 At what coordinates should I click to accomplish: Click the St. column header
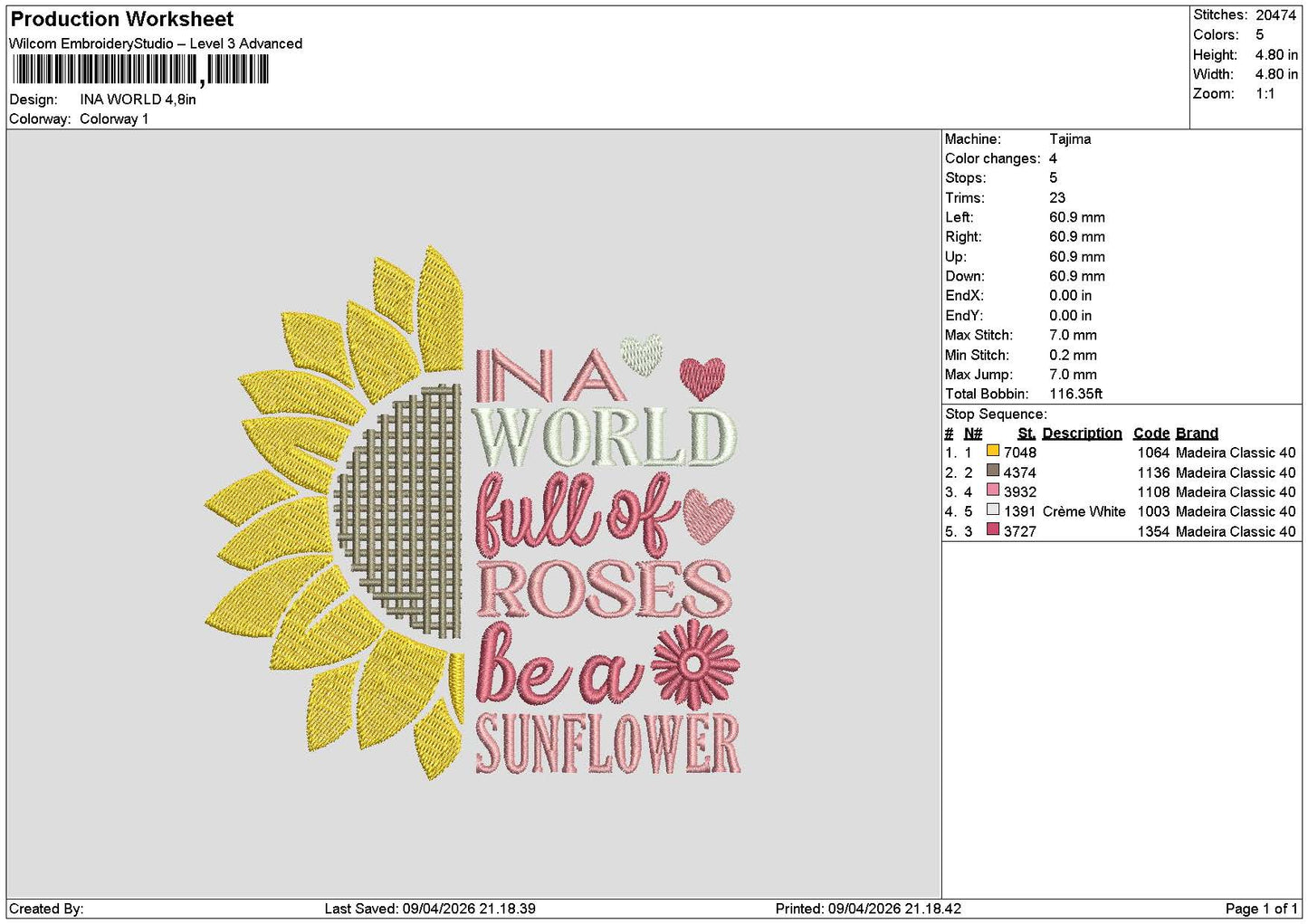click(1026, 433)
